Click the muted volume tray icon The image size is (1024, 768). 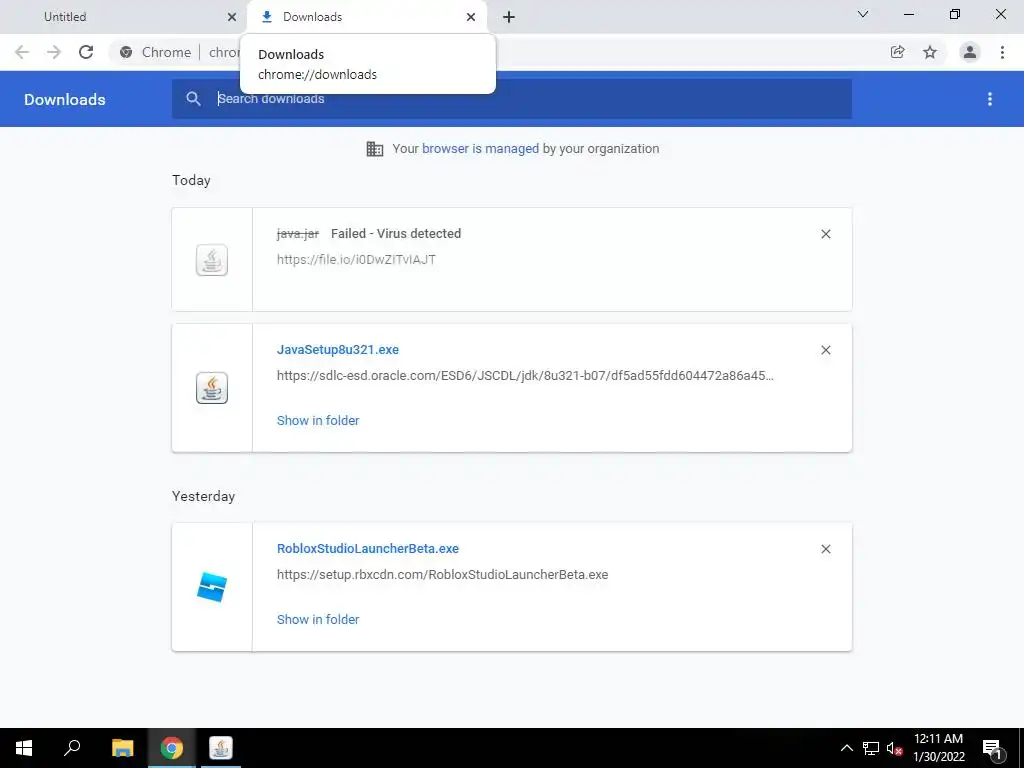click(x=894, y=748)
